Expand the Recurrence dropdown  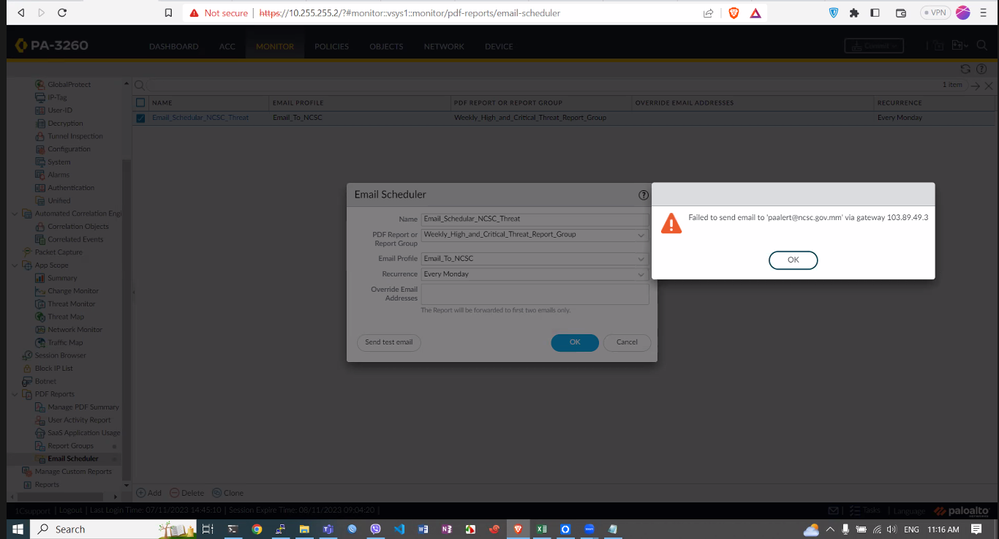click(x=641, y=274)
